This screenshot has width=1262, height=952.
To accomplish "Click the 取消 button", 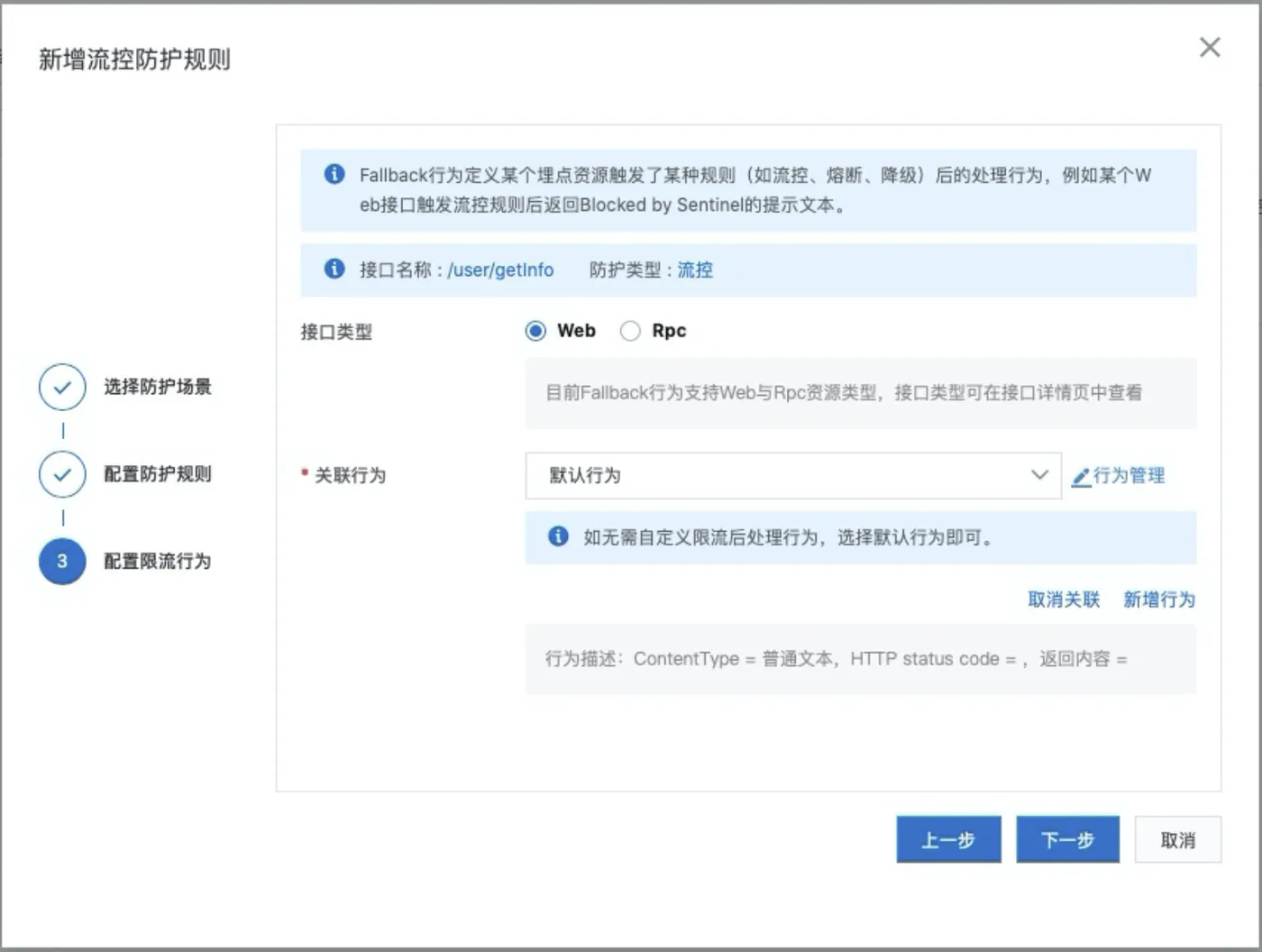I will (x=1178, y=839).
